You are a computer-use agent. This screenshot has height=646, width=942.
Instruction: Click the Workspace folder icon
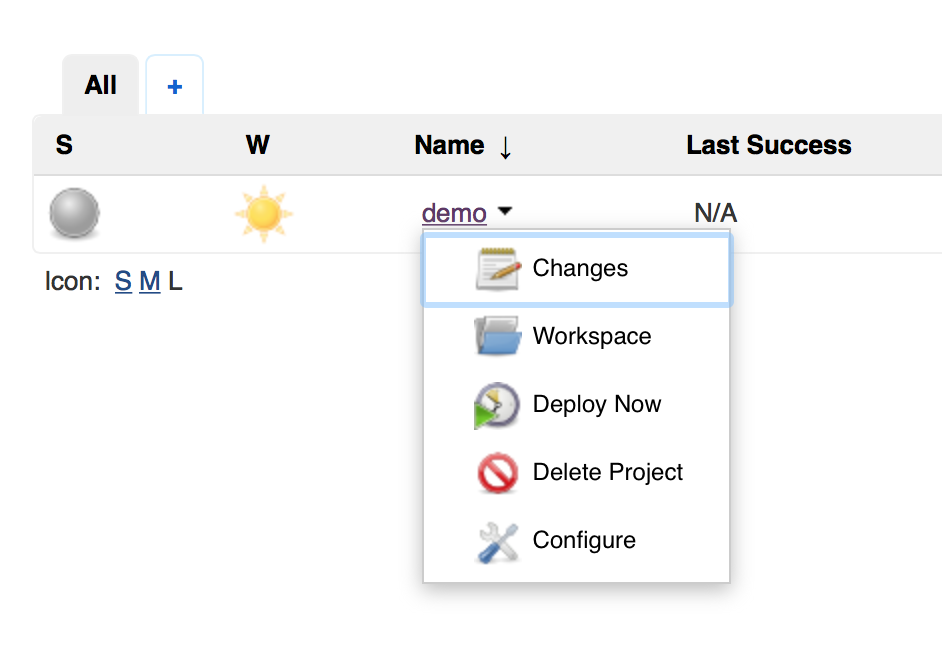(x=497, y=336)
